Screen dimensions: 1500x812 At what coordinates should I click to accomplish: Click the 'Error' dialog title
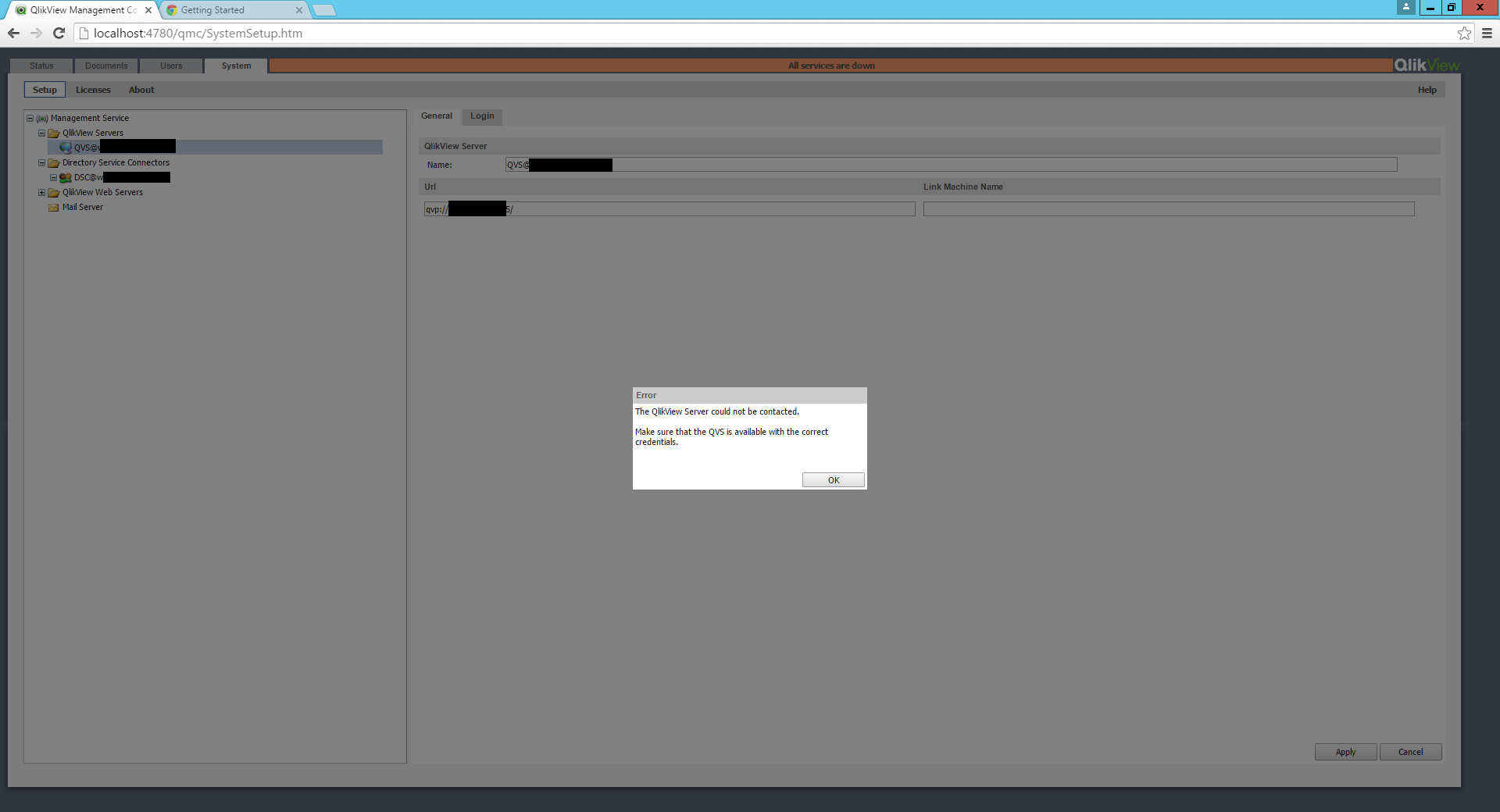[646, 396]
